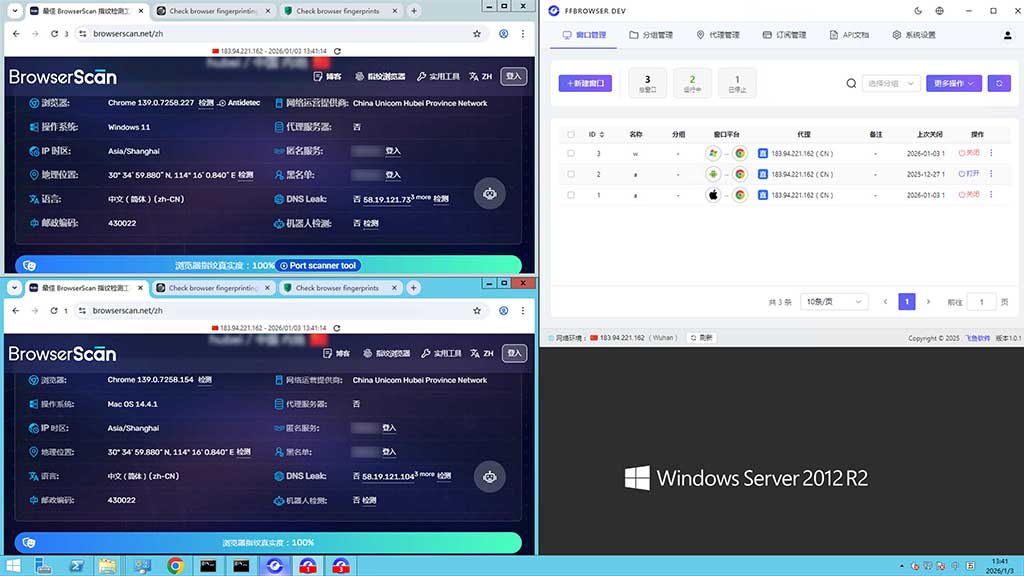The width and height of the screenshot is (1024, 576).
Task: Click the go-to page number input field
Action: click(982, 302)
